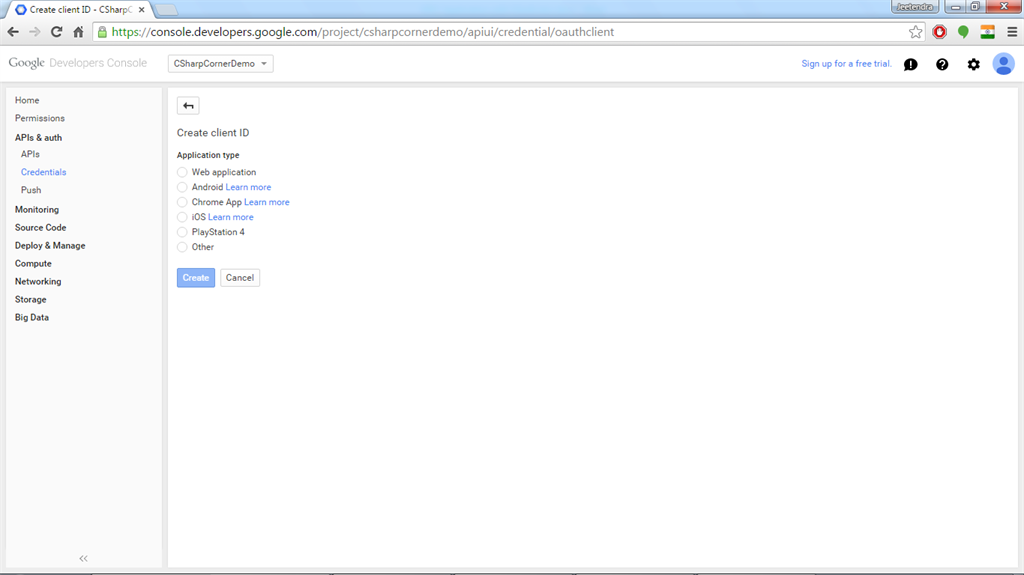This screenshot has height=575, width=1024.
Task: Open the help question mark icon
Action: pos(942,64)
